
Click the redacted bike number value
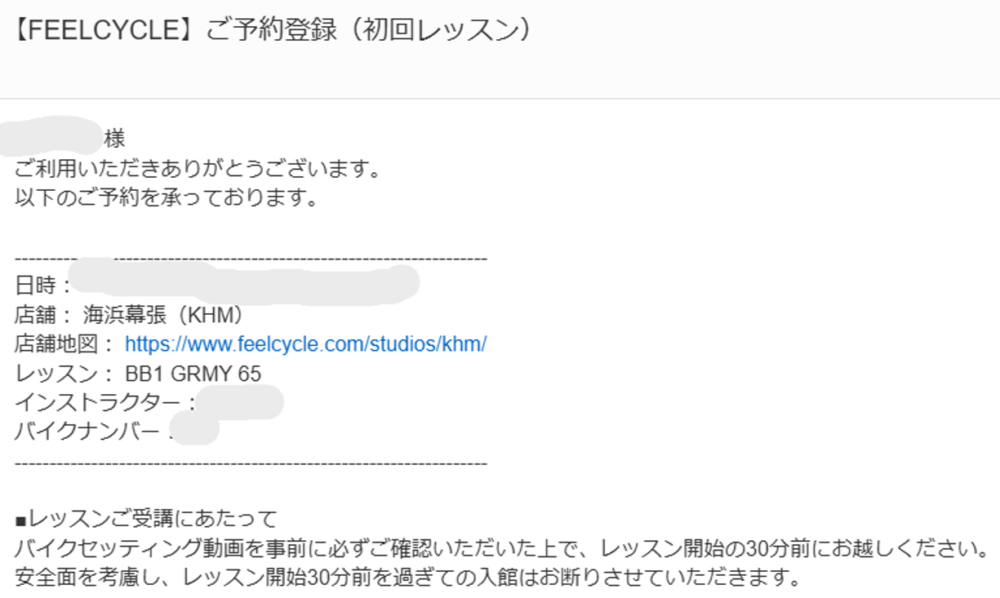[x=195, y=428]
